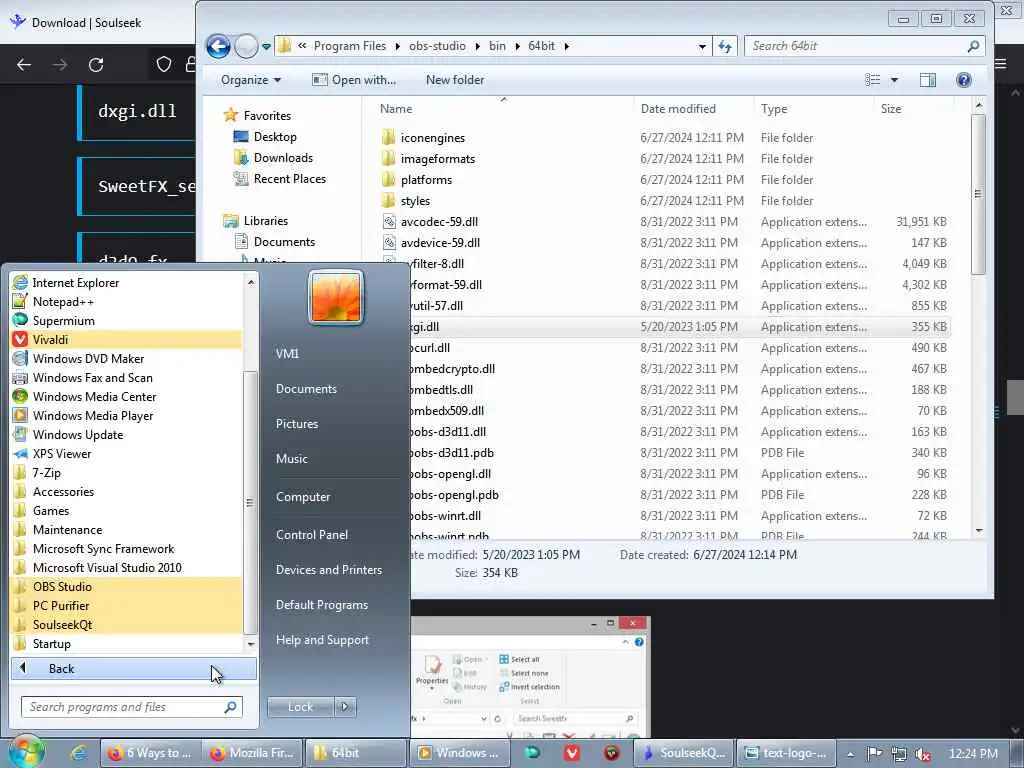Change the view using the view icon
1024x768 pixels.
pos(872,80)
